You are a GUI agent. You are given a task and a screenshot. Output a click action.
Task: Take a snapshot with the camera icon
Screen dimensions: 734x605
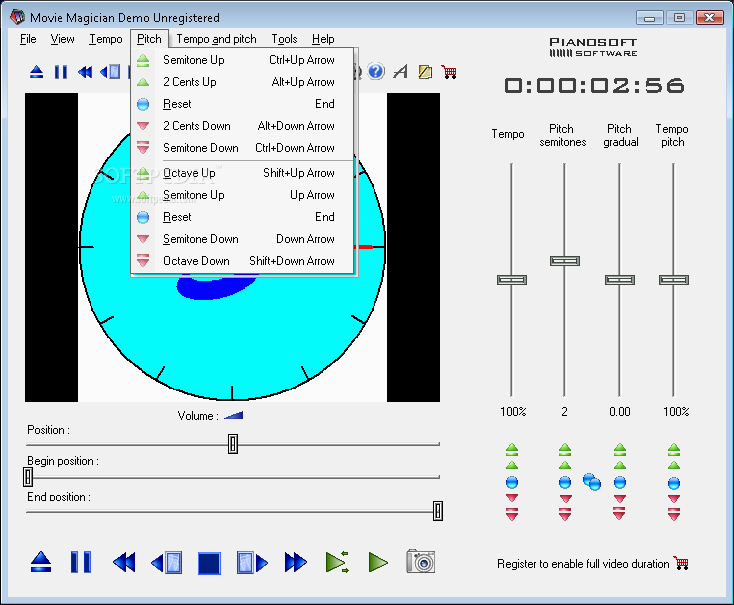tap(421, 561)
